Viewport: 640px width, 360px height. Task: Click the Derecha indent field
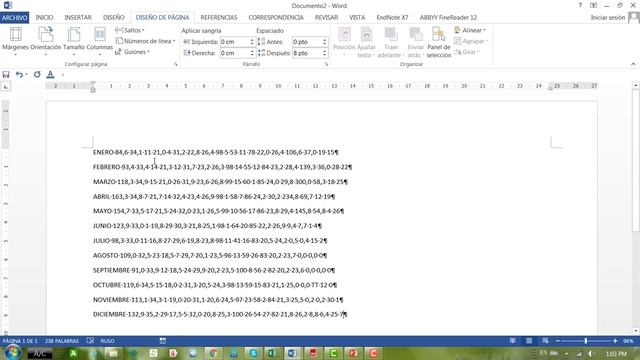[235, 53]
